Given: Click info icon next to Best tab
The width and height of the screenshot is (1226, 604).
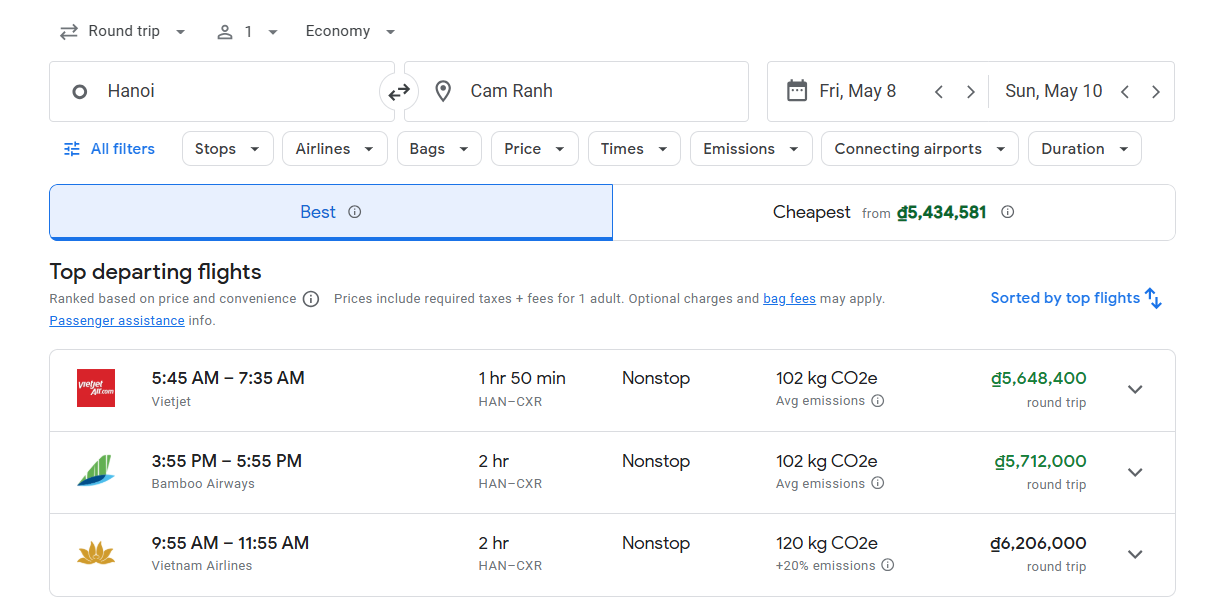Looking at the screenshot, I should click(x=354, y=212).
